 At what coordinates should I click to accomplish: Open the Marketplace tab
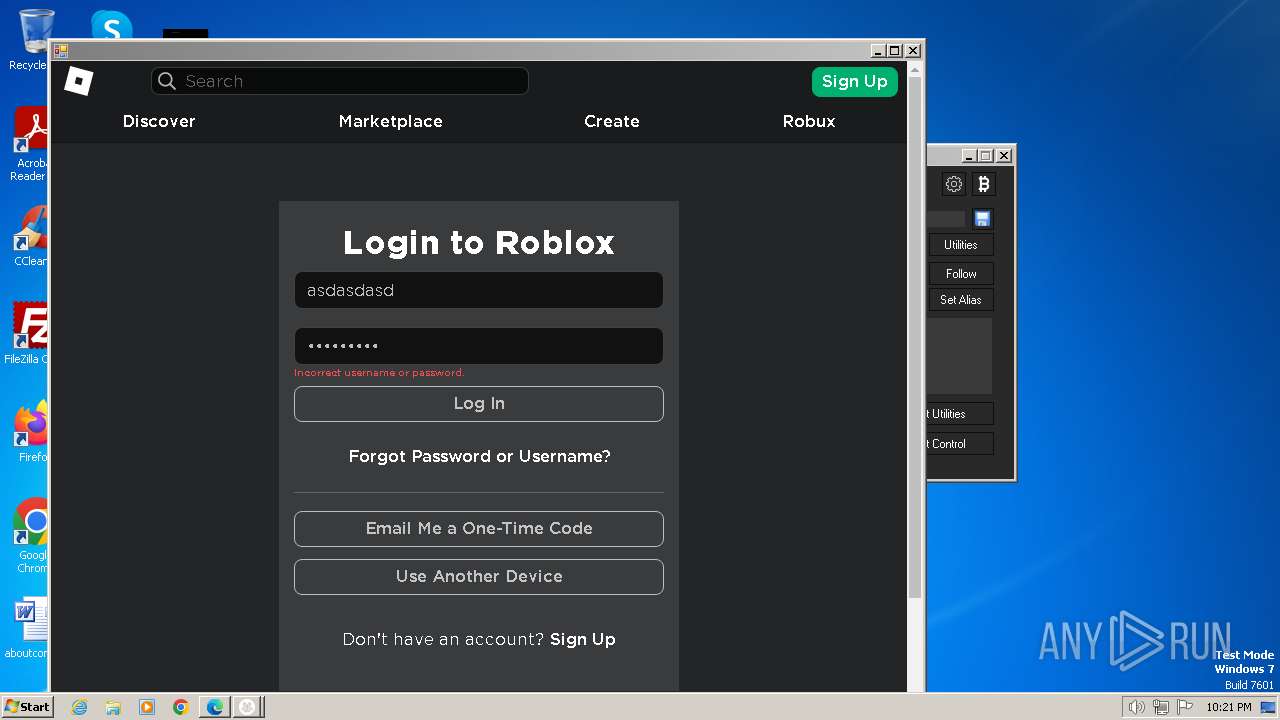390,121
